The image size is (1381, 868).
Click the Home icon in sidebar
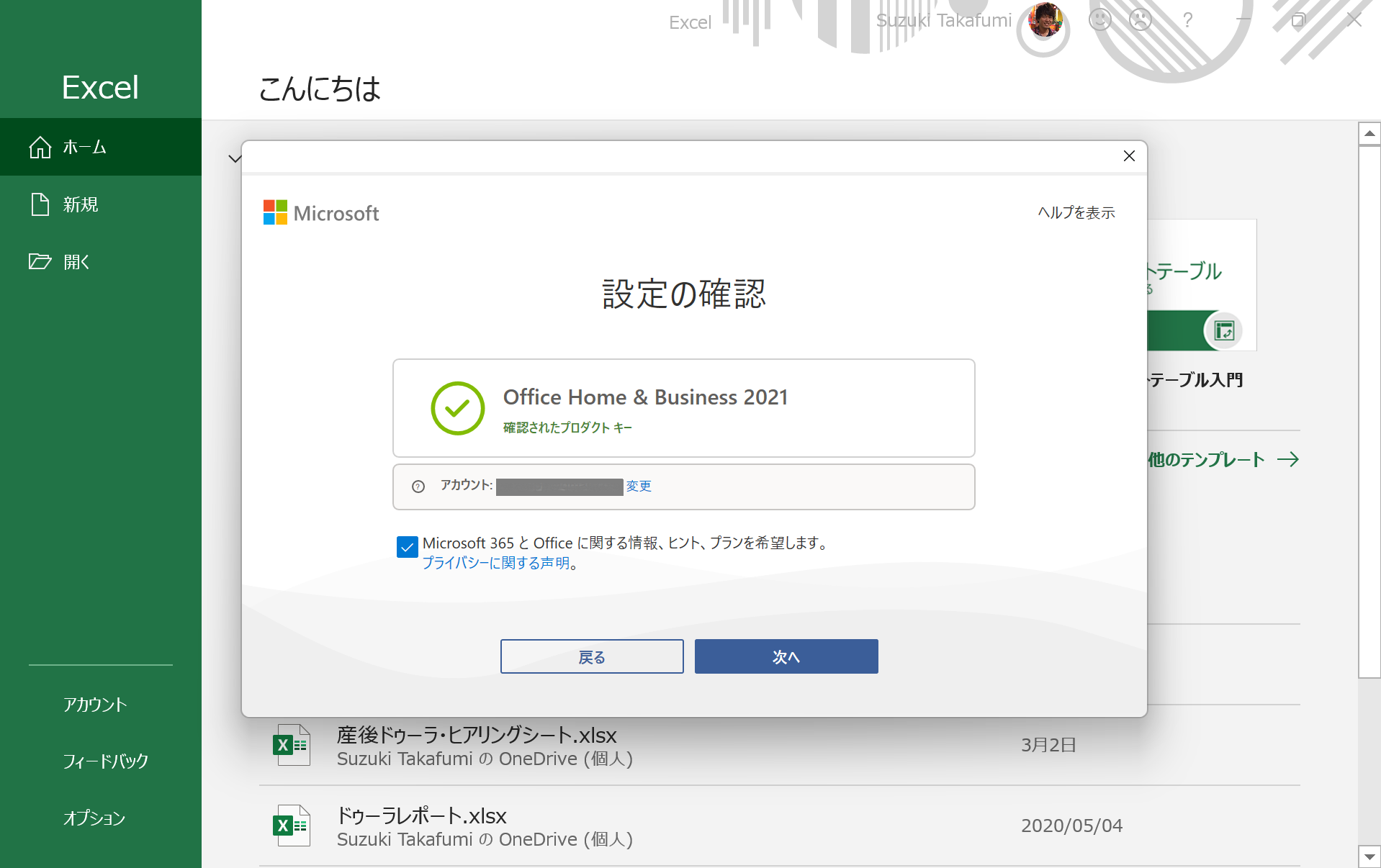pyautogui.click(x=40, y=147)
